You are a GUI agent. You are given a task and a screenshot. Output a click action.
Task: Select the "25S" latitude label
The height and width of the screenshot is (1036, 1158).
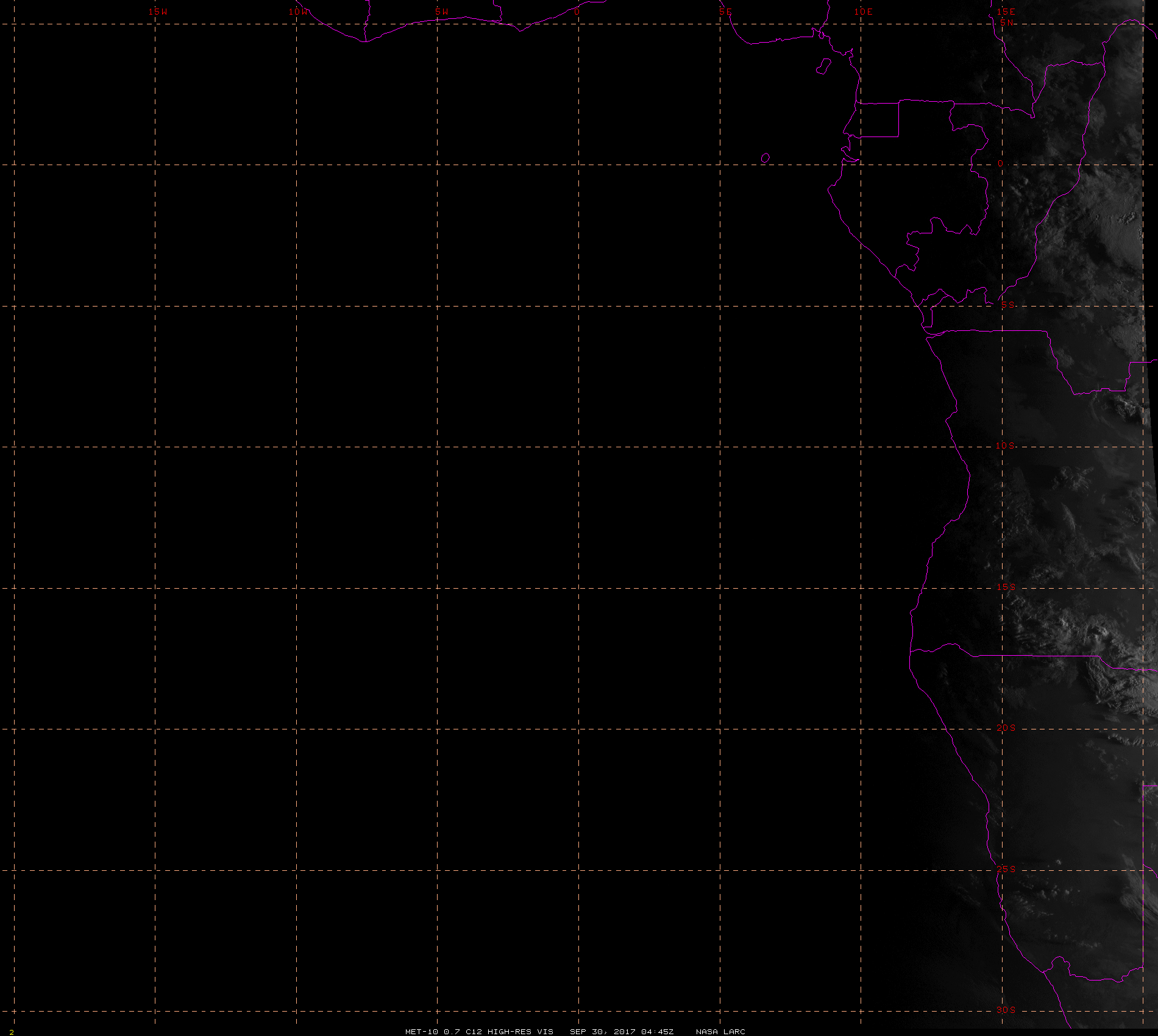tap(1006, 869)
